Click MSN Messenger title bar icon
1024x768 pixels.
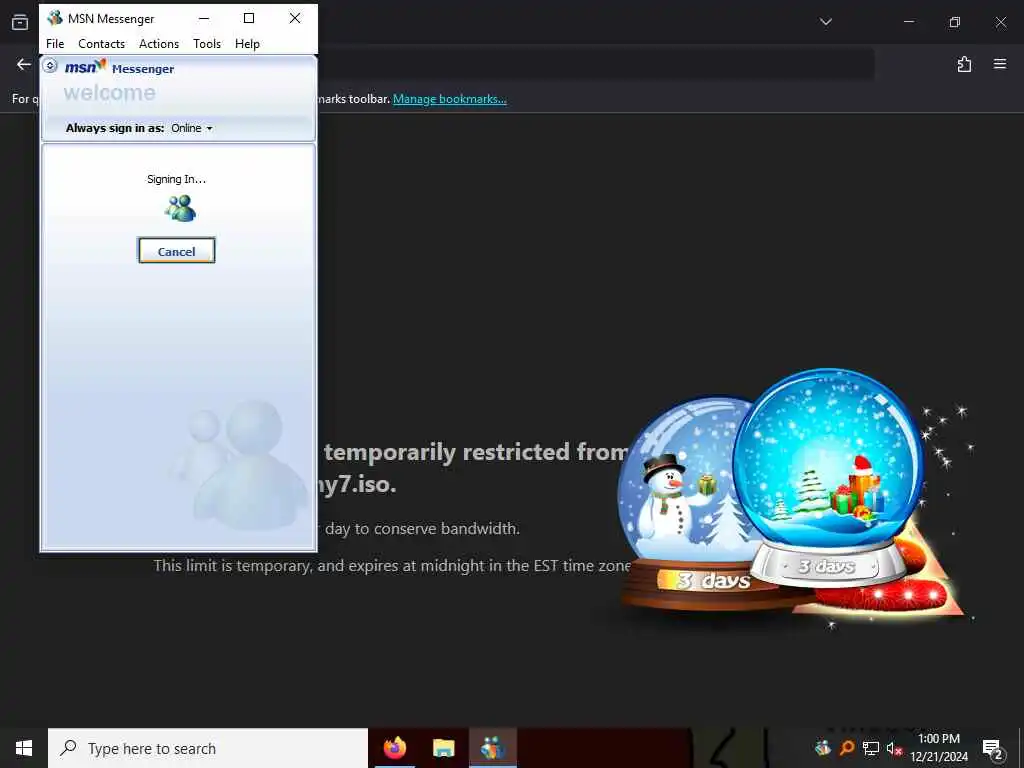(x=55, y=18)
